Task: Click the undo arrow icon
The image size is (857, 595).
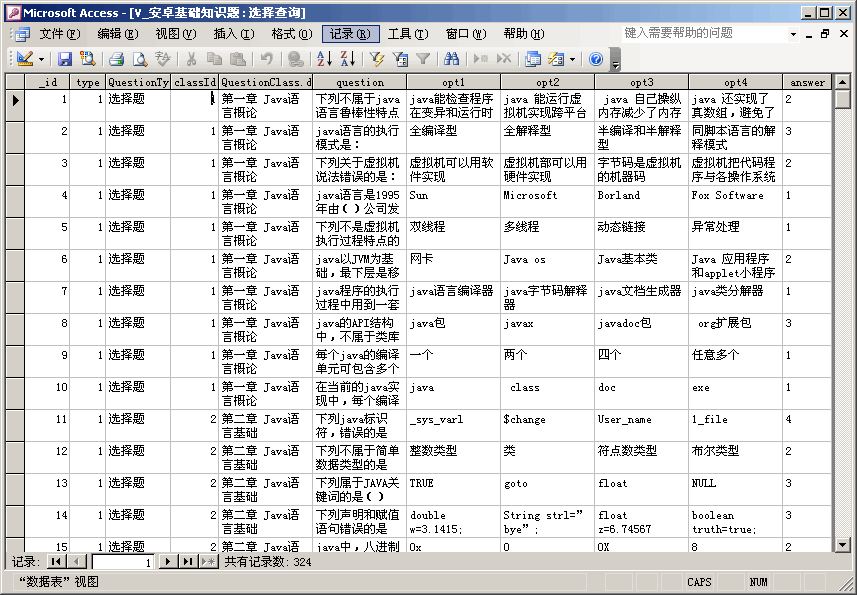Action: pos(267,58)
